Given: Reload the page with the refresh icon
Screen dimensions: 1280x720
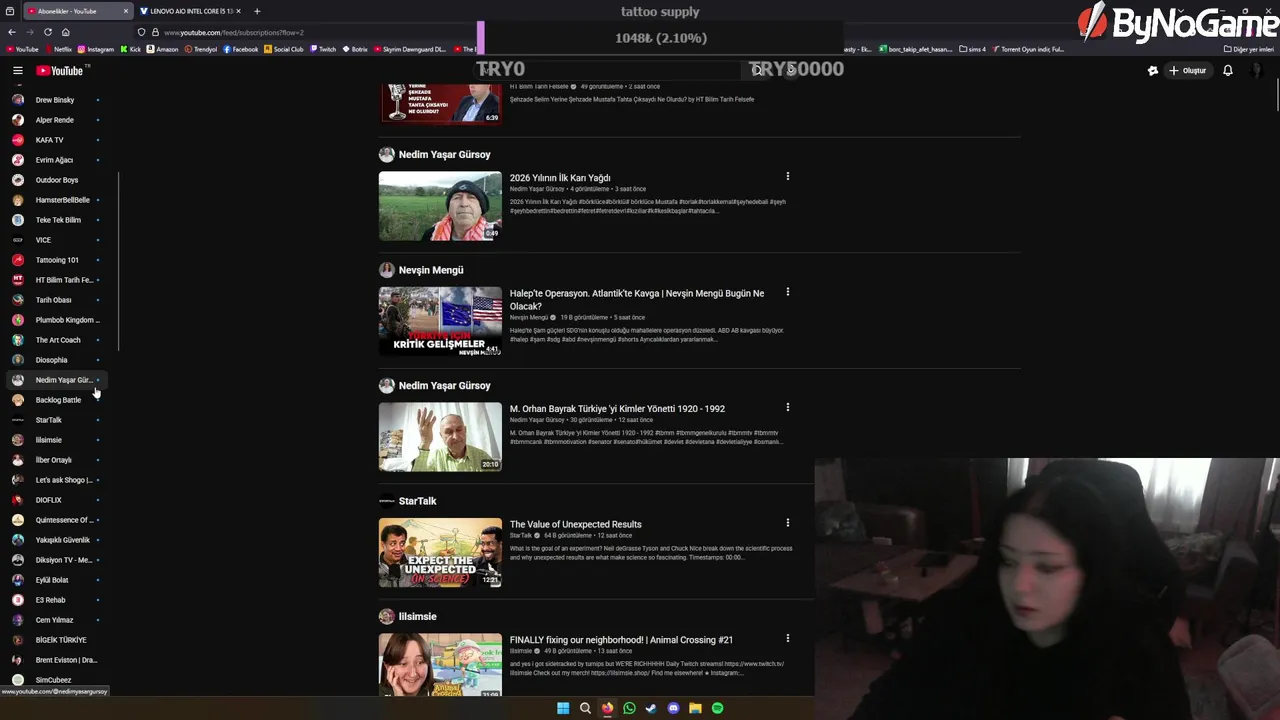Looking at the screenshot, I should [47, 32].
